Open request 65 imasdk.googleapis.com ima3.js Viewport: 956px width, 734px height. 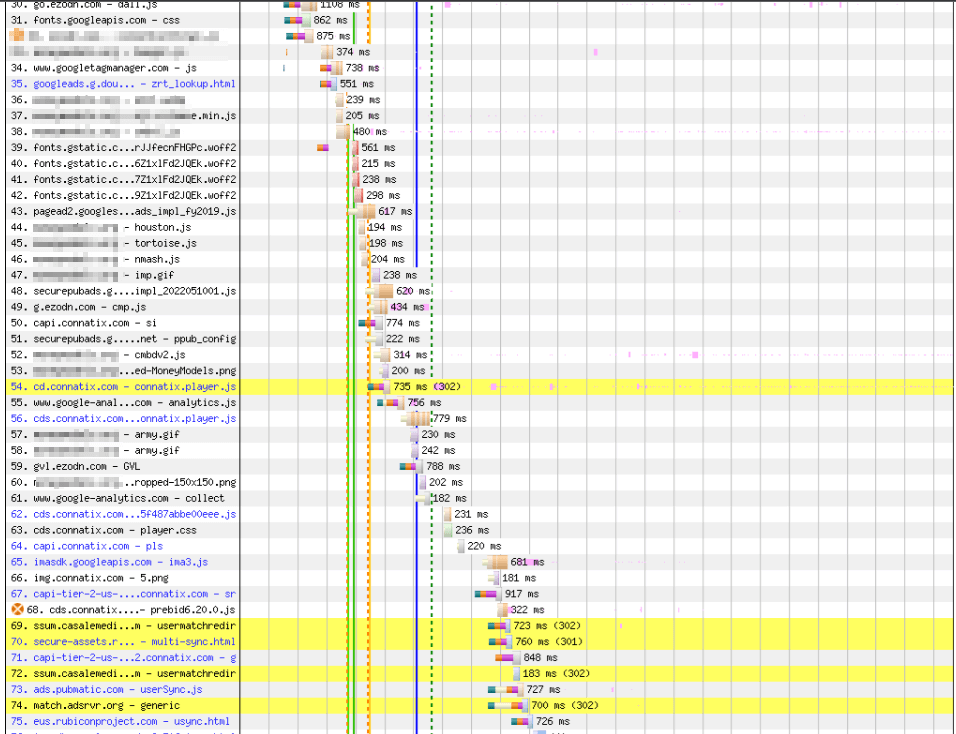pyautogui.click(x=109, y=561)
